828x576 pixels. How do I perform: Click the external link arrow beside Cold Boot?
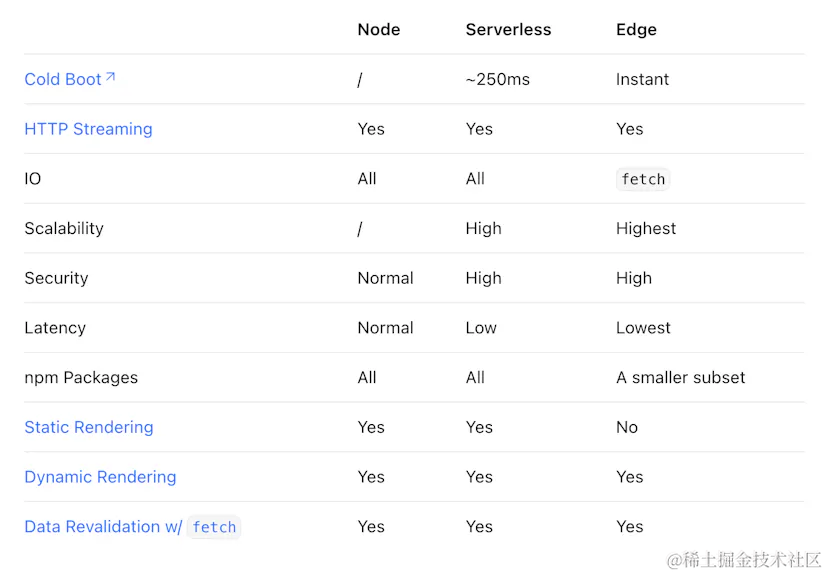(110, 76)
